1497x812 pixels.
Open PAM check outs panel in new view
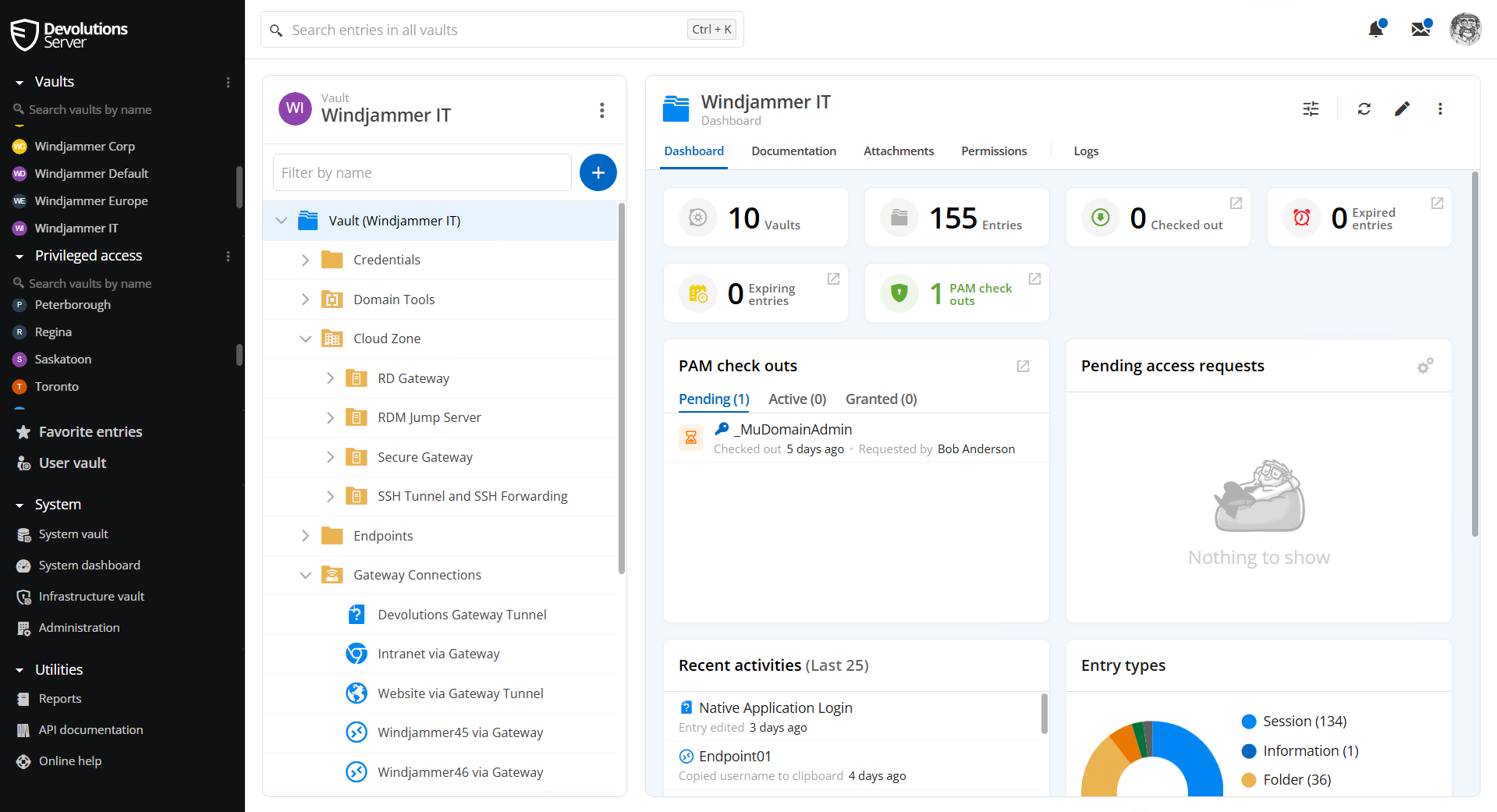coord(1023,366)
